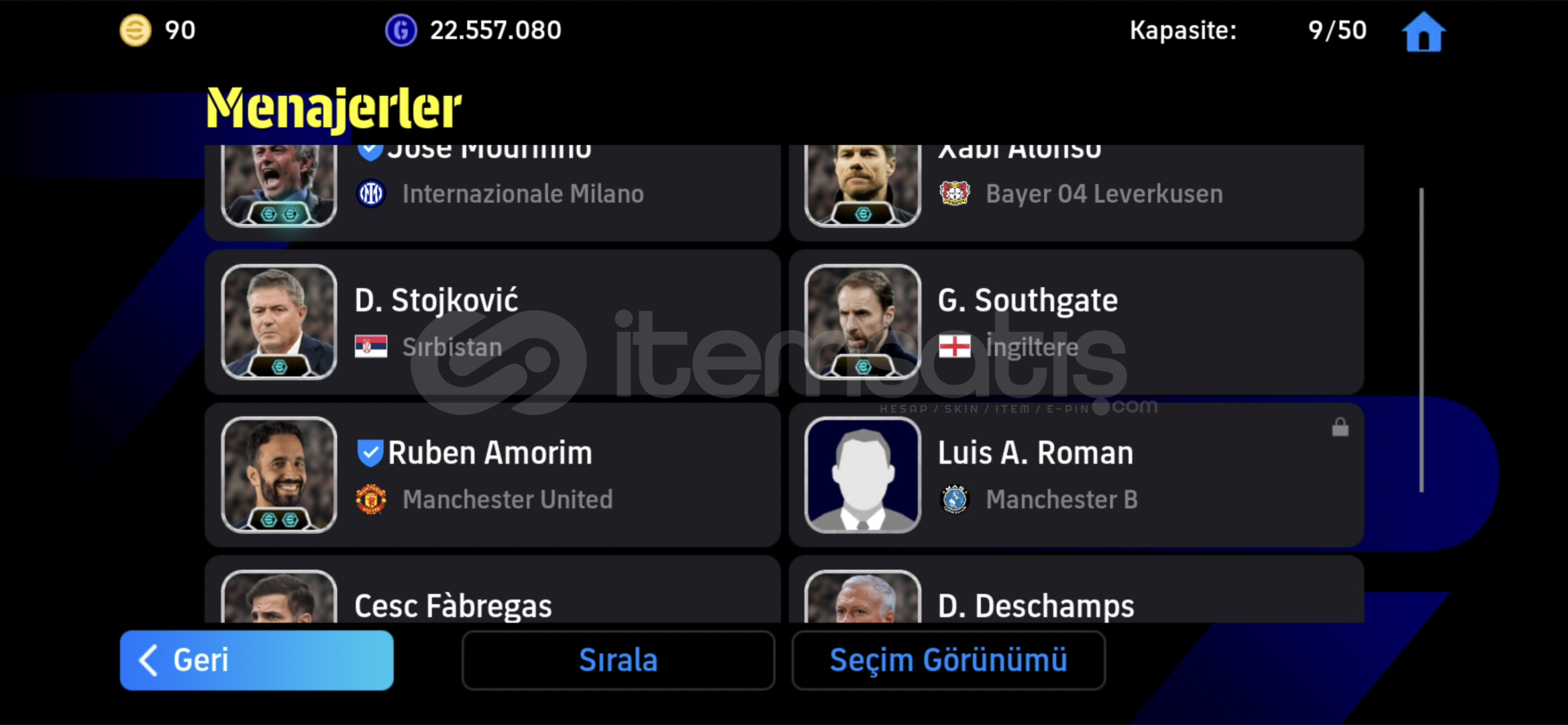Select the Luis A. Roman silhouette portrait
Screen dimensions: 1568x725
click(x=863, y=475)
